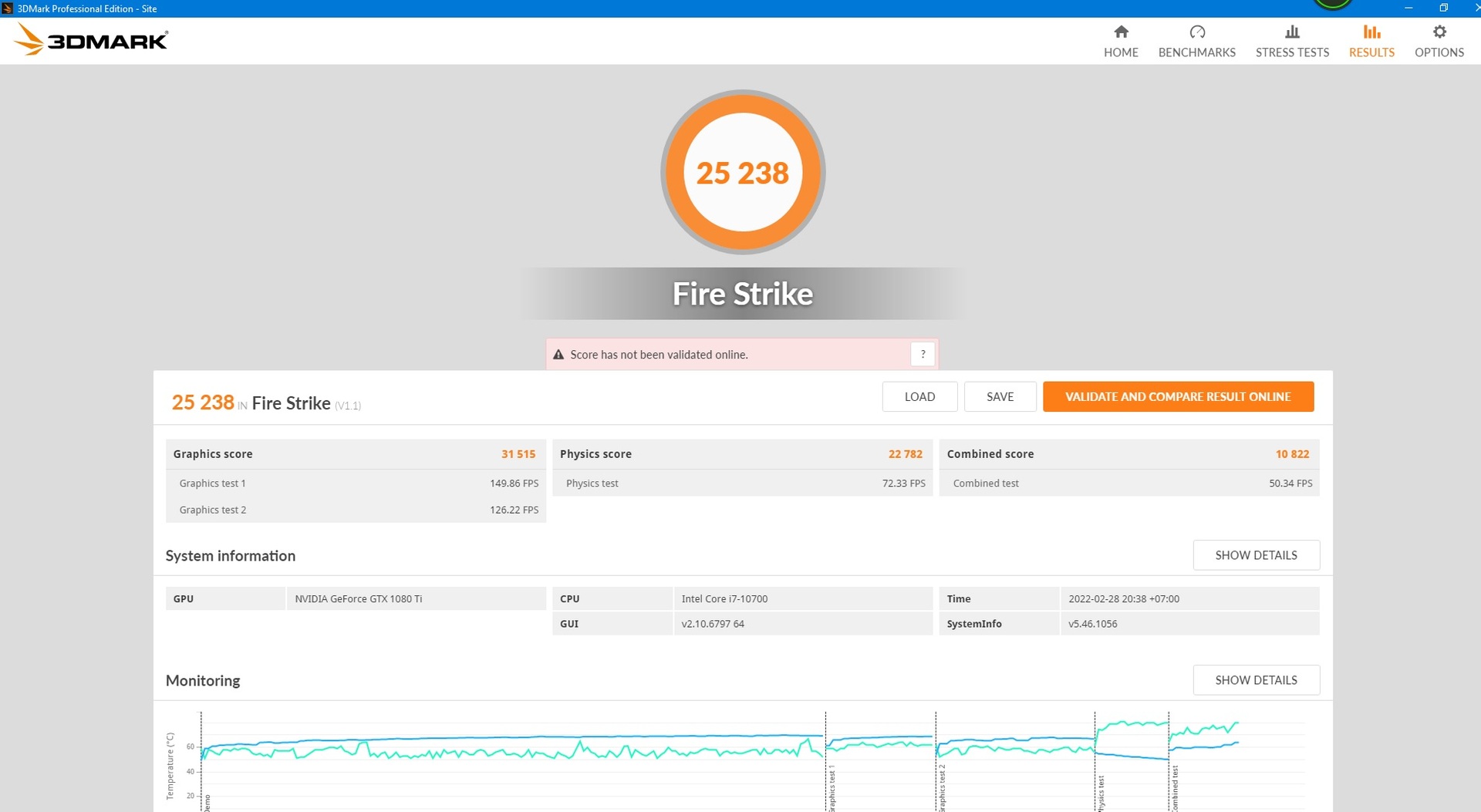Click the warning triangle icon in validation notice
Image resolution: width=1481 pixels, height=812 pixels.
[x=558, y=355]
